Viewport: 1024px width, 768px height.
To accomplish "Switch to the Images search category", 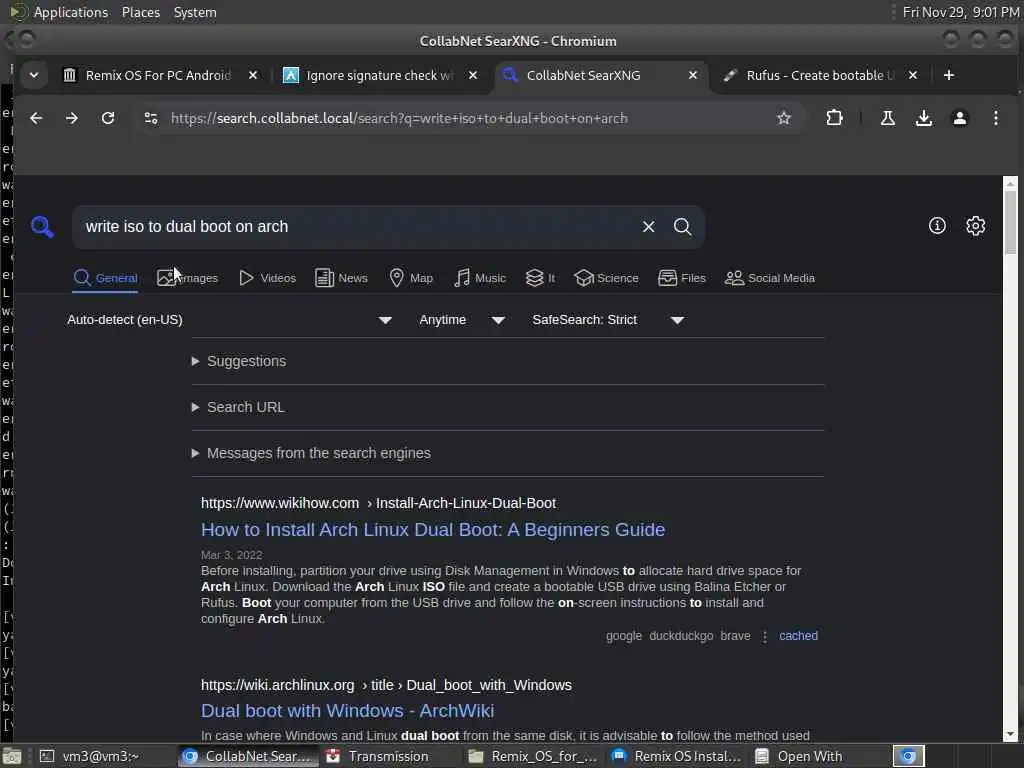I will (187, 278).
